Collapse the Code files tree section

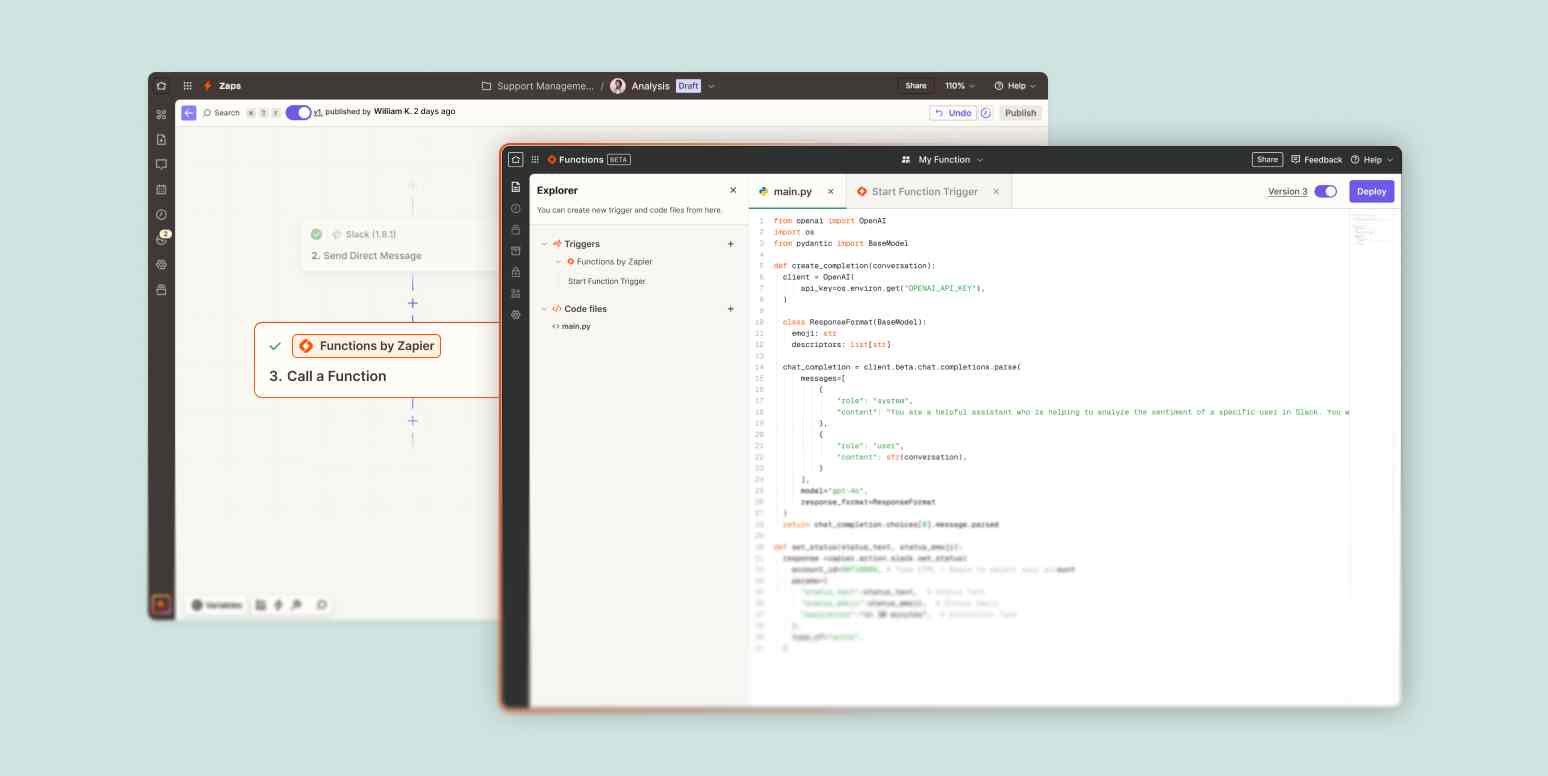pyautogui.click(x=545, y=309)
